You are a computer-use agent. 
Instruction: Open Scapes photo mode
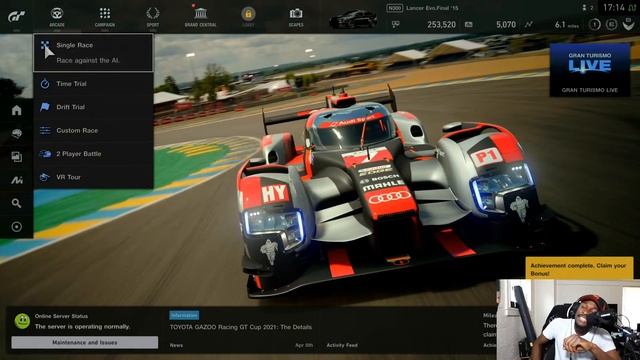(296, 17)
